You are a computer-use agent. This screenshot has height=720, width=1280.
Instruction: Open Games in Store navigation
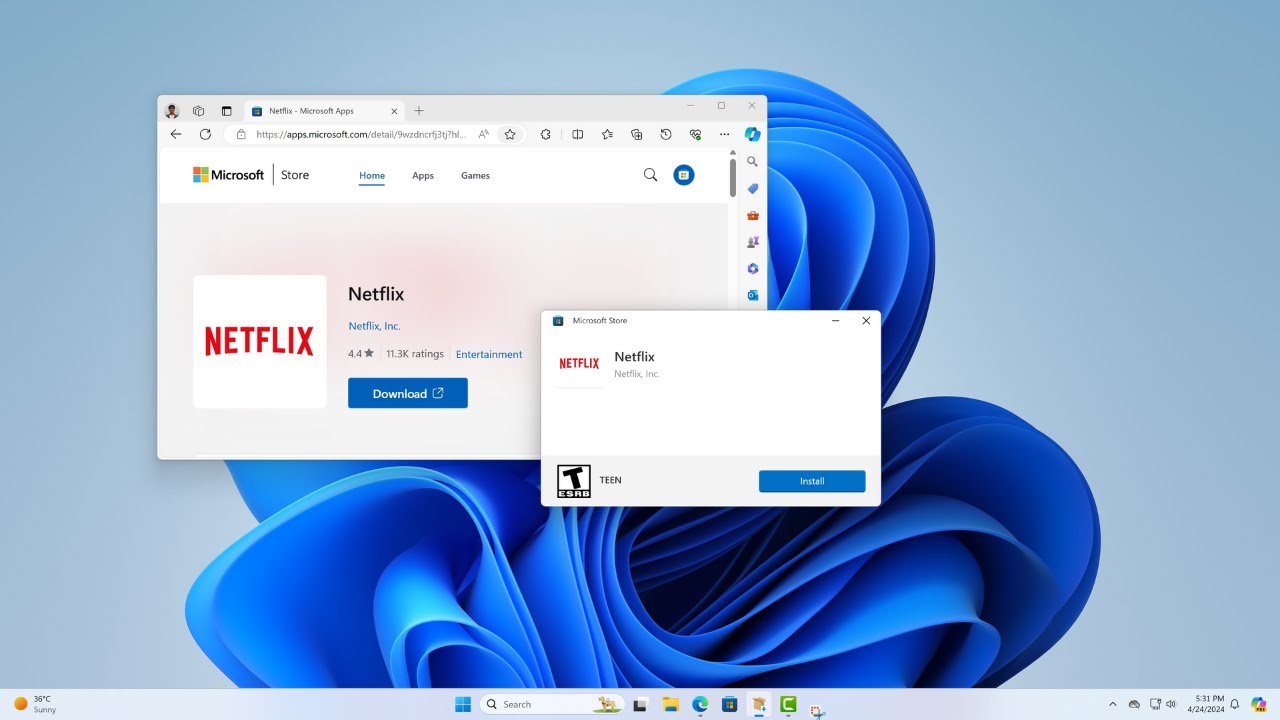point(475,176)
